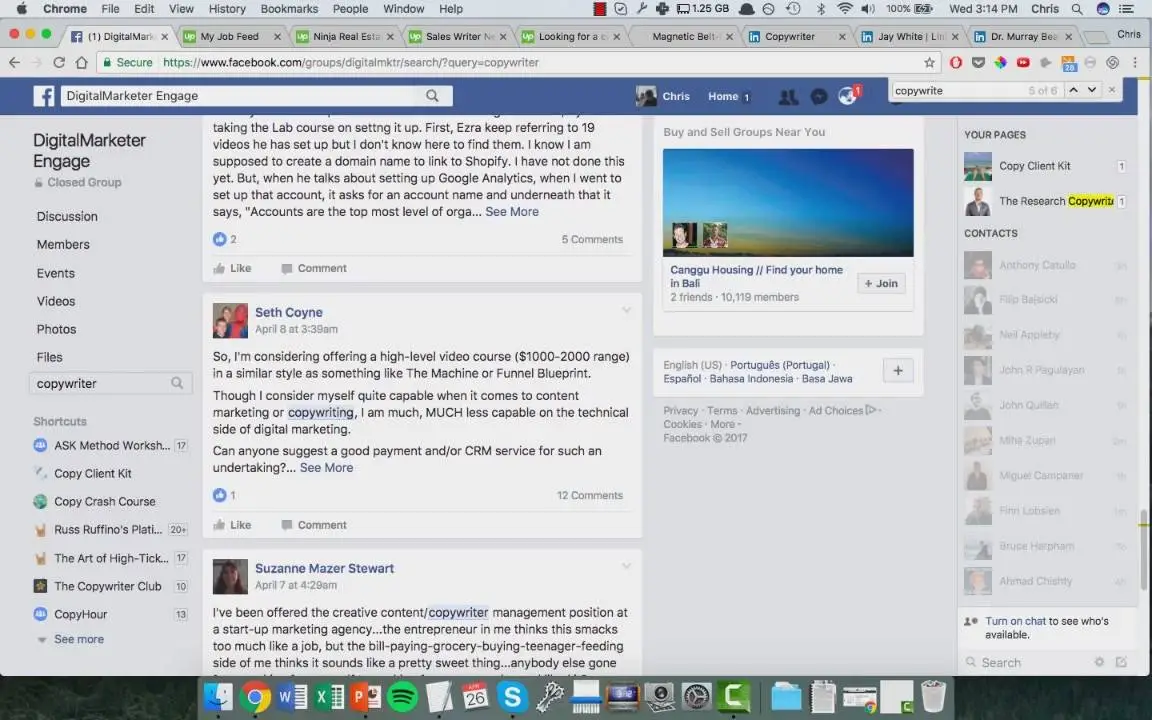This screenshot has width=1152, height=720.
Task: Open the group's Members section
Action: pyautogui.click(x=63, y=245)
